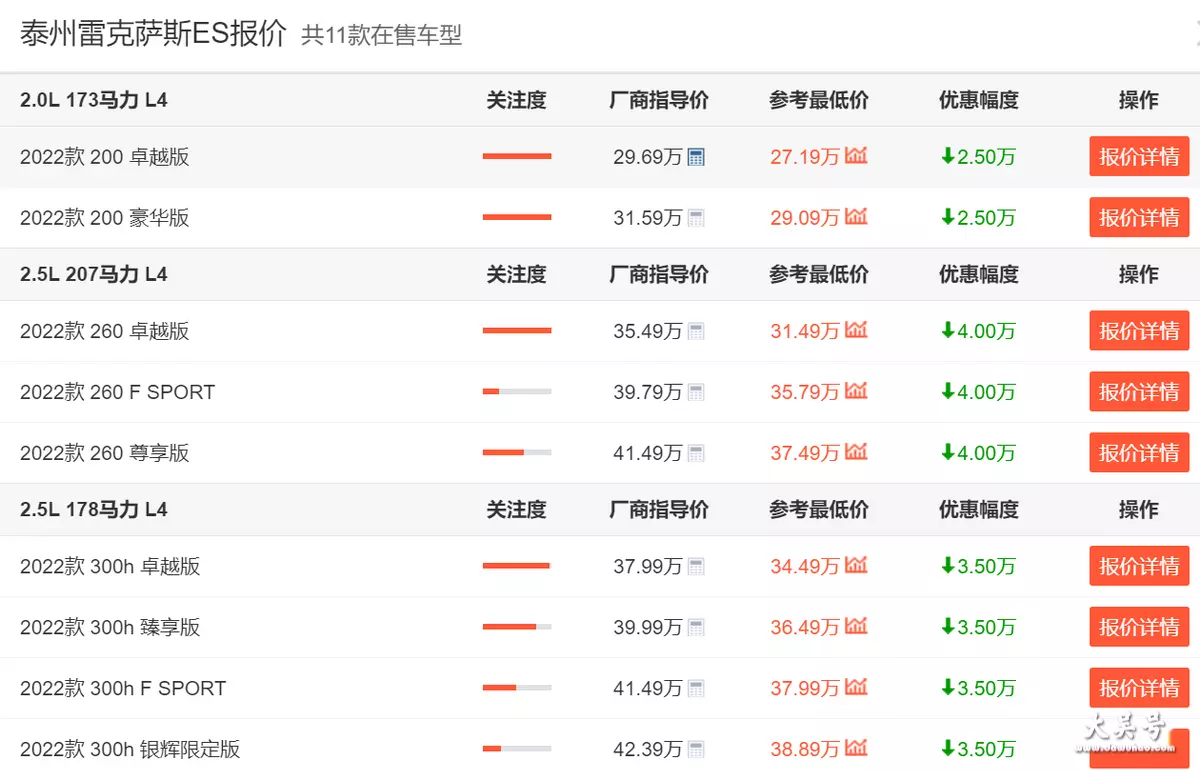Select the 2.0L 173马力 L4 group header
This screenshot has height=770, width=1200.
(x=94, y=100)
